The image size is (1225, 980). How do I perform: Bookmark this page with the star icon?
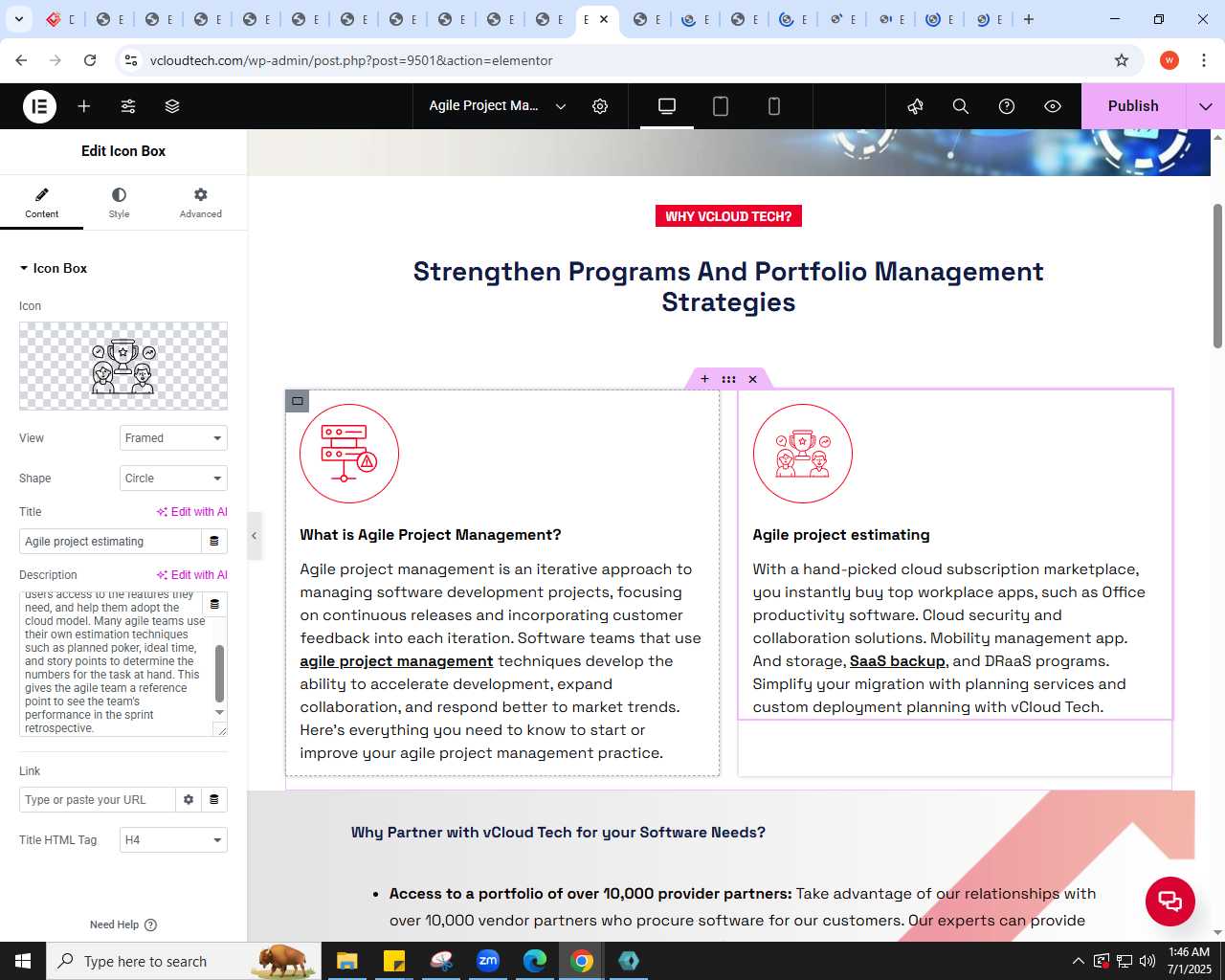click(x=1122, y=60)
